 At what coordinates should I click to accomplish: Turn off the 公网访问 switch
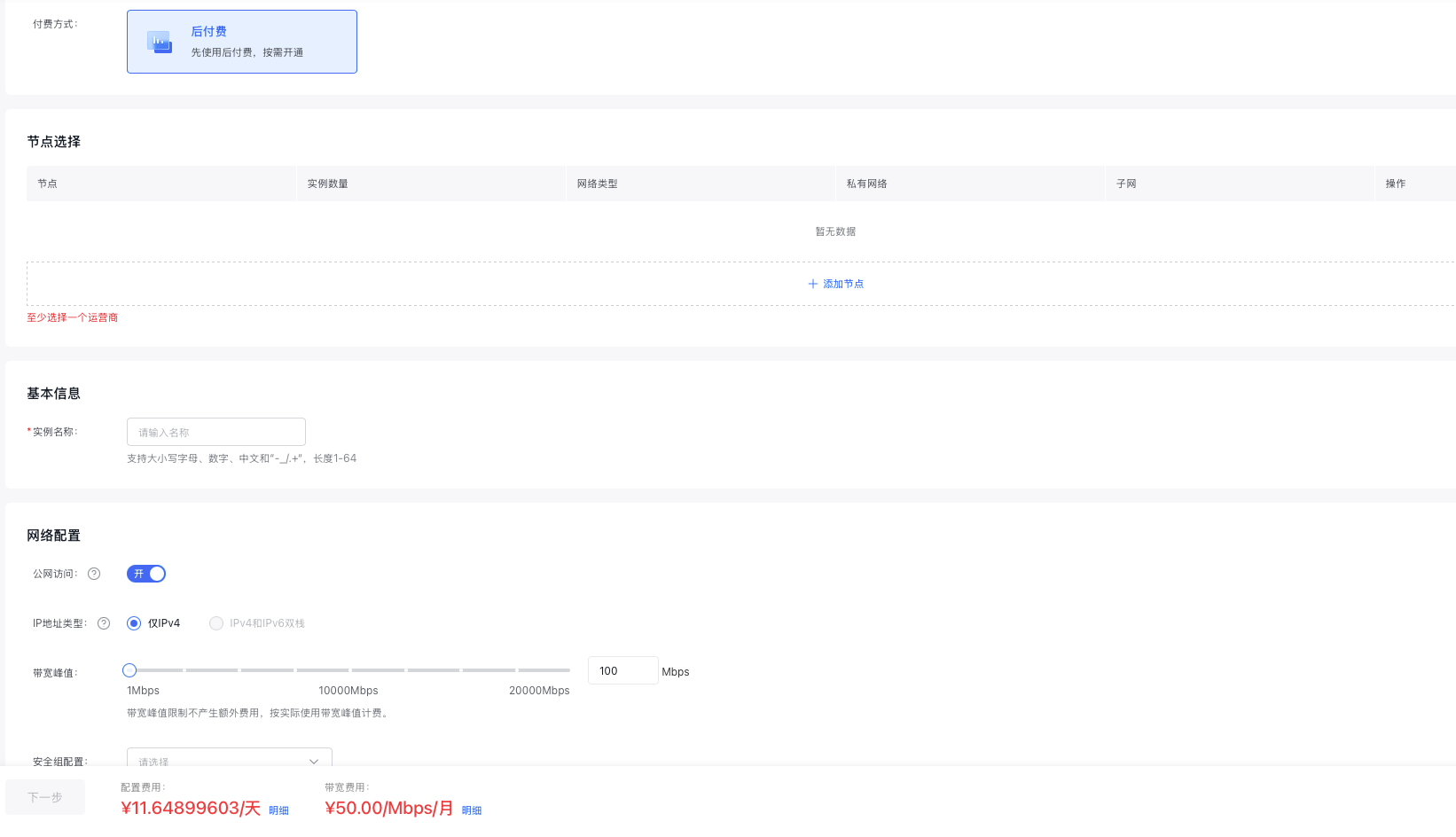pyautogui.click(x=146, y=574)
